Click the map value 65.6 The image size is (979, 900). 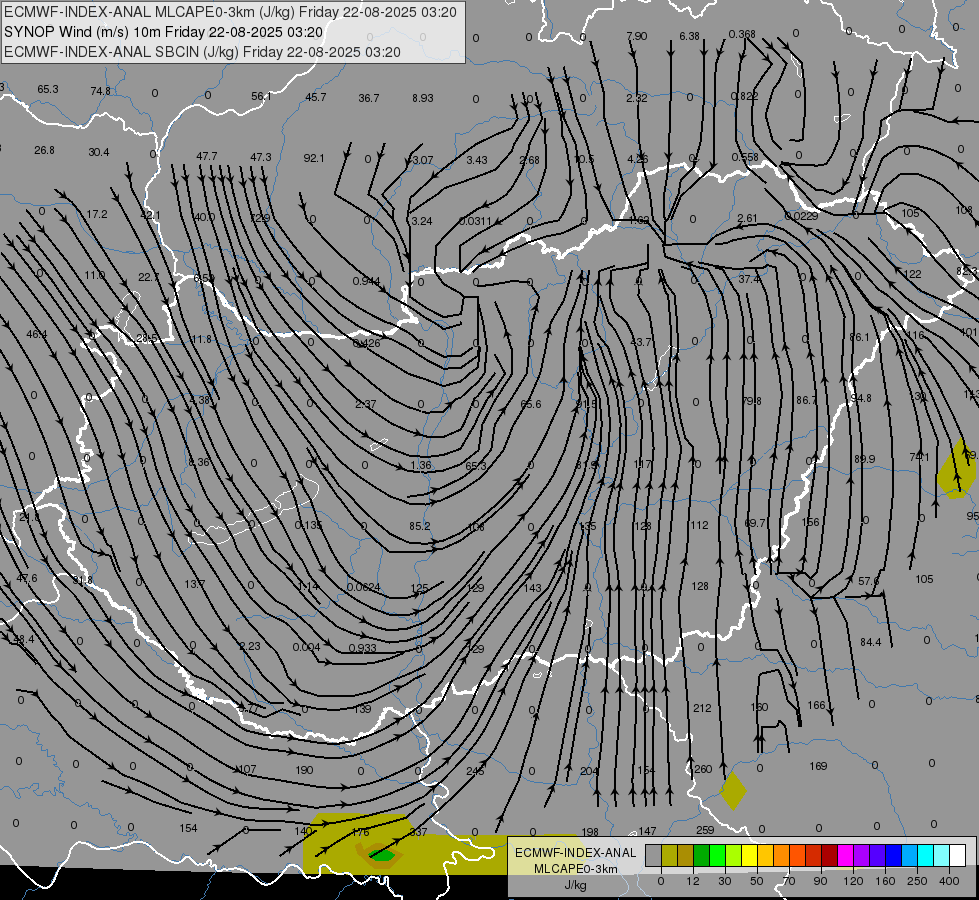531,404
